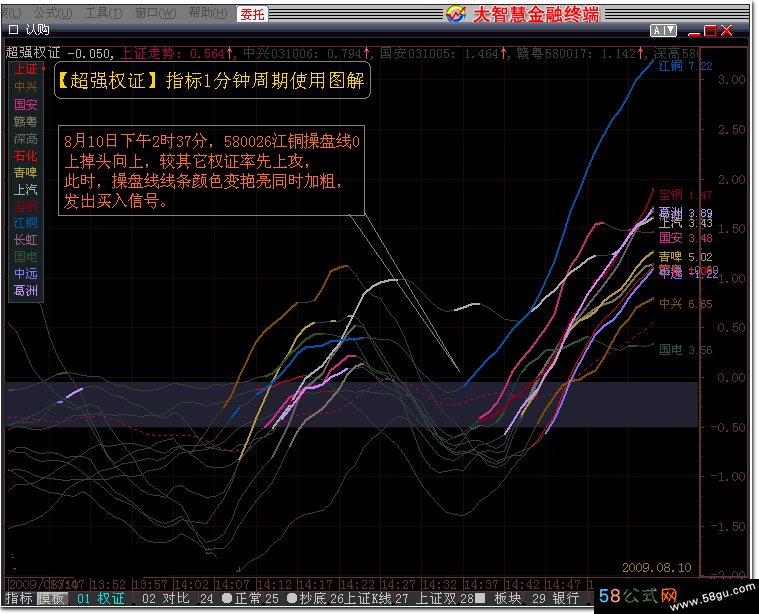
Task: Click the 国电 3.56 line end label
Action: pos(685,350)
